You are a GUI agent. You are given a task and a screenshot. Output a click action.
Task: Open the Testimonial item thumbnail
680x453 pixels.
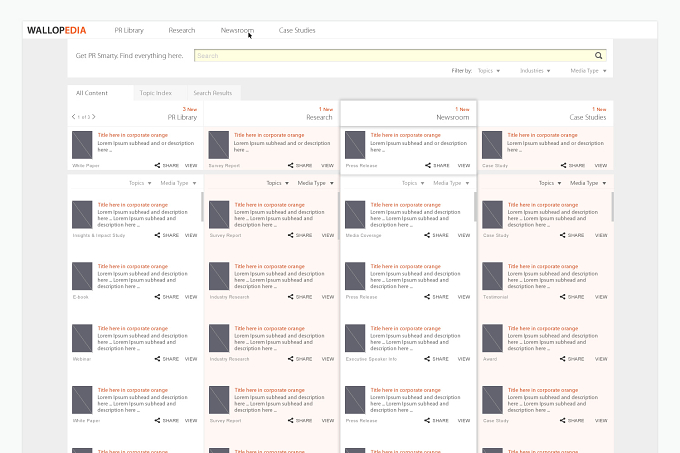492,276
